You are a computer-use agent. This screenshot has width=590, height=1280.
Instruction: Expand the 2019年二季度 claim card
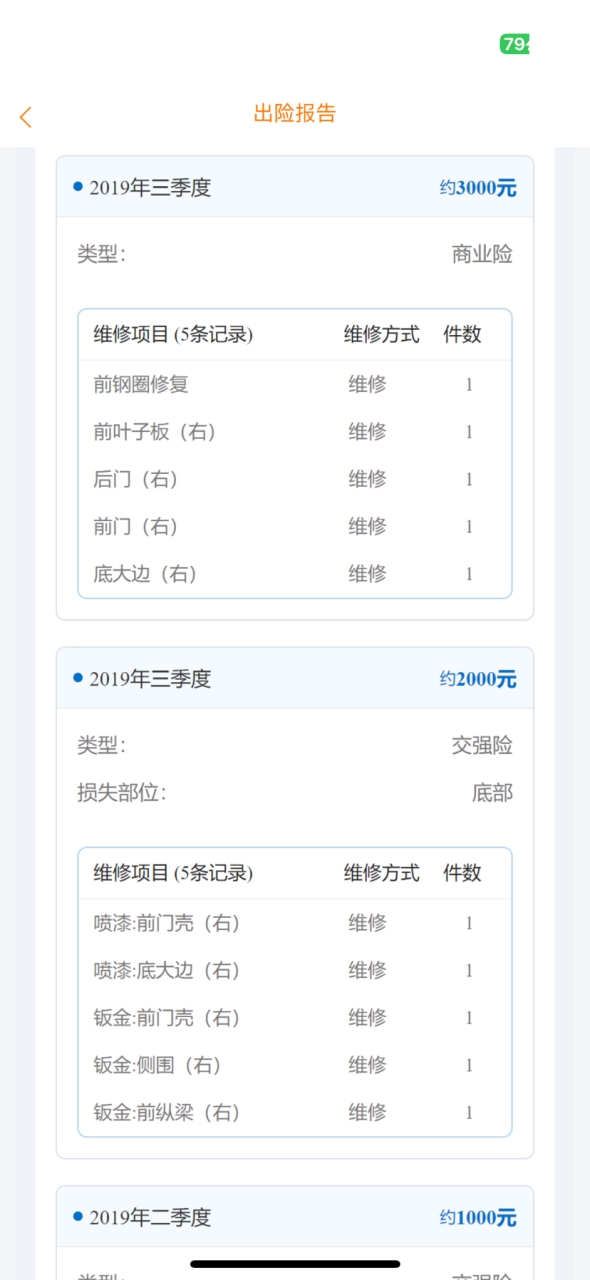[x=295, y=1217]
